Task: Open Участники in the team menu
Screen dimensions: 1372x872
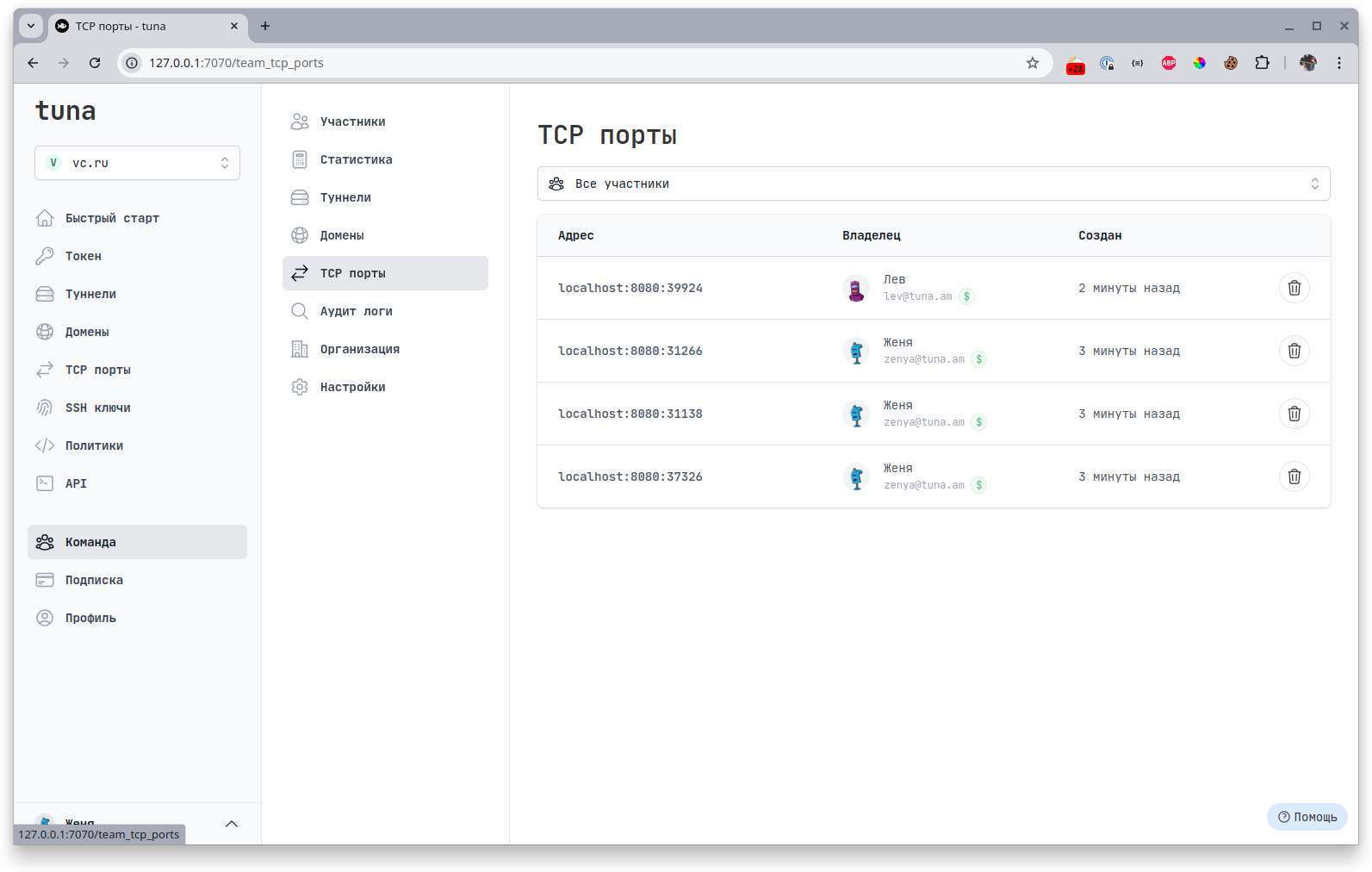Action: 385,121
